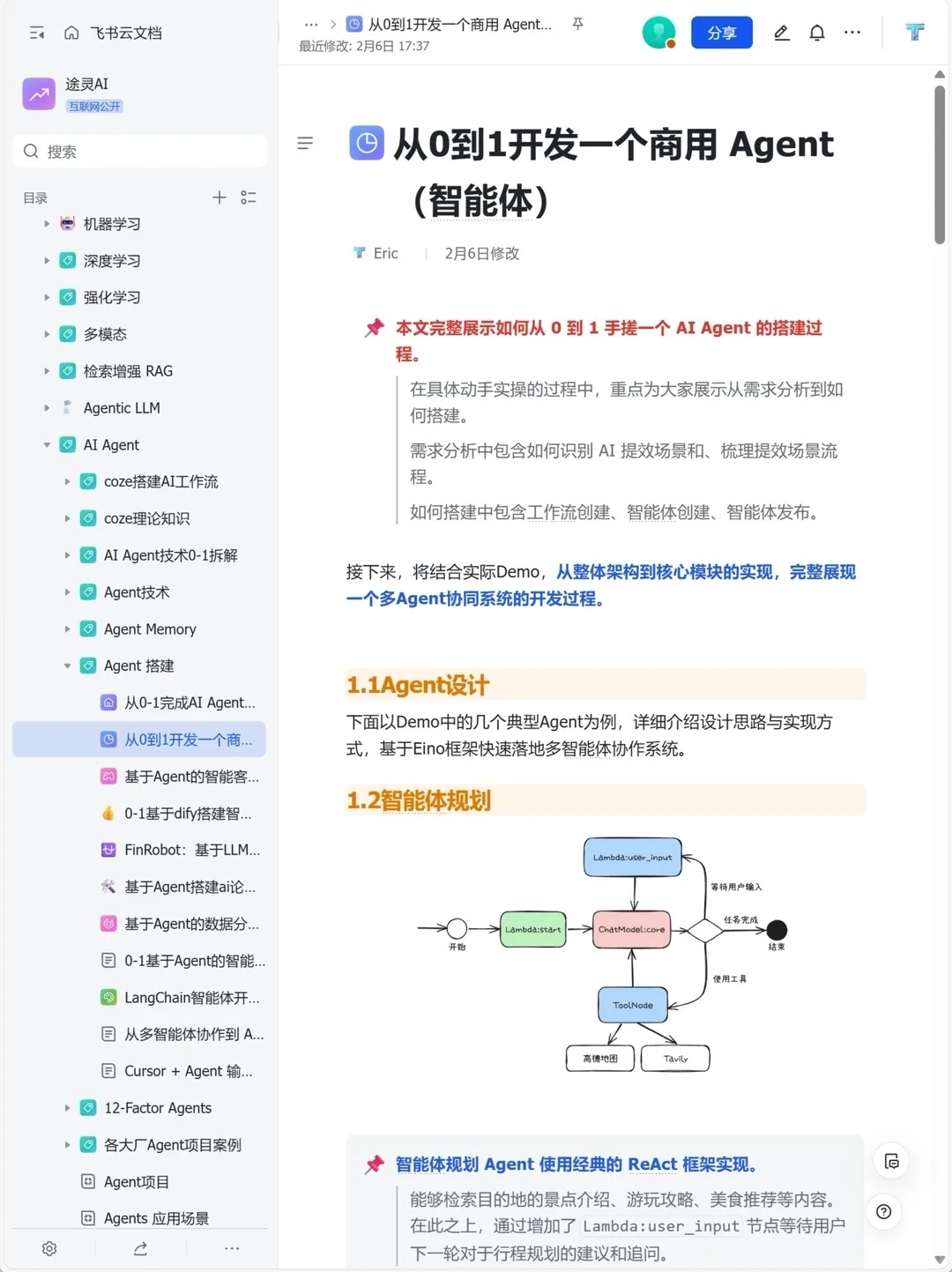Open the 基于Agent搭建ai论... document
This screenshot has height=1272, width=952.
point(190,887)
